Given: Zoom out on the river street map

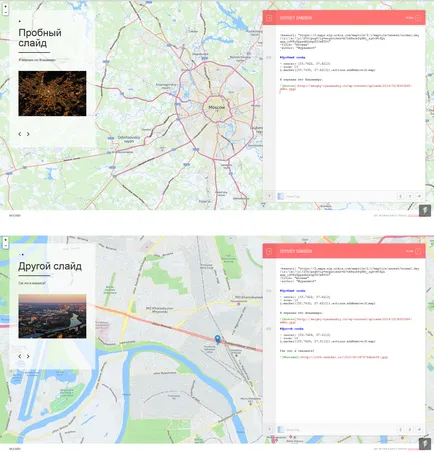Looking at the screenshot, I should coord(5,246).
